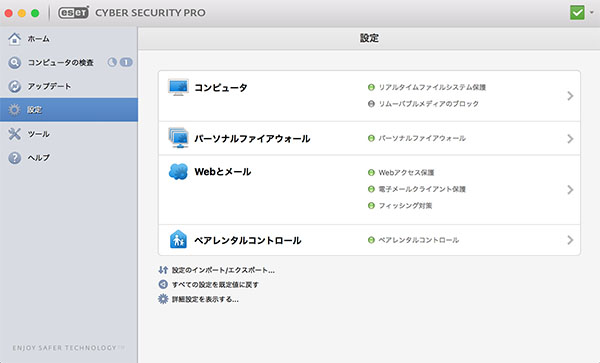This screenshot has width=600, height=363.
Task: Click the コンピュータ monitor icon
Action: pyautogui.click(x=178, y=88)
